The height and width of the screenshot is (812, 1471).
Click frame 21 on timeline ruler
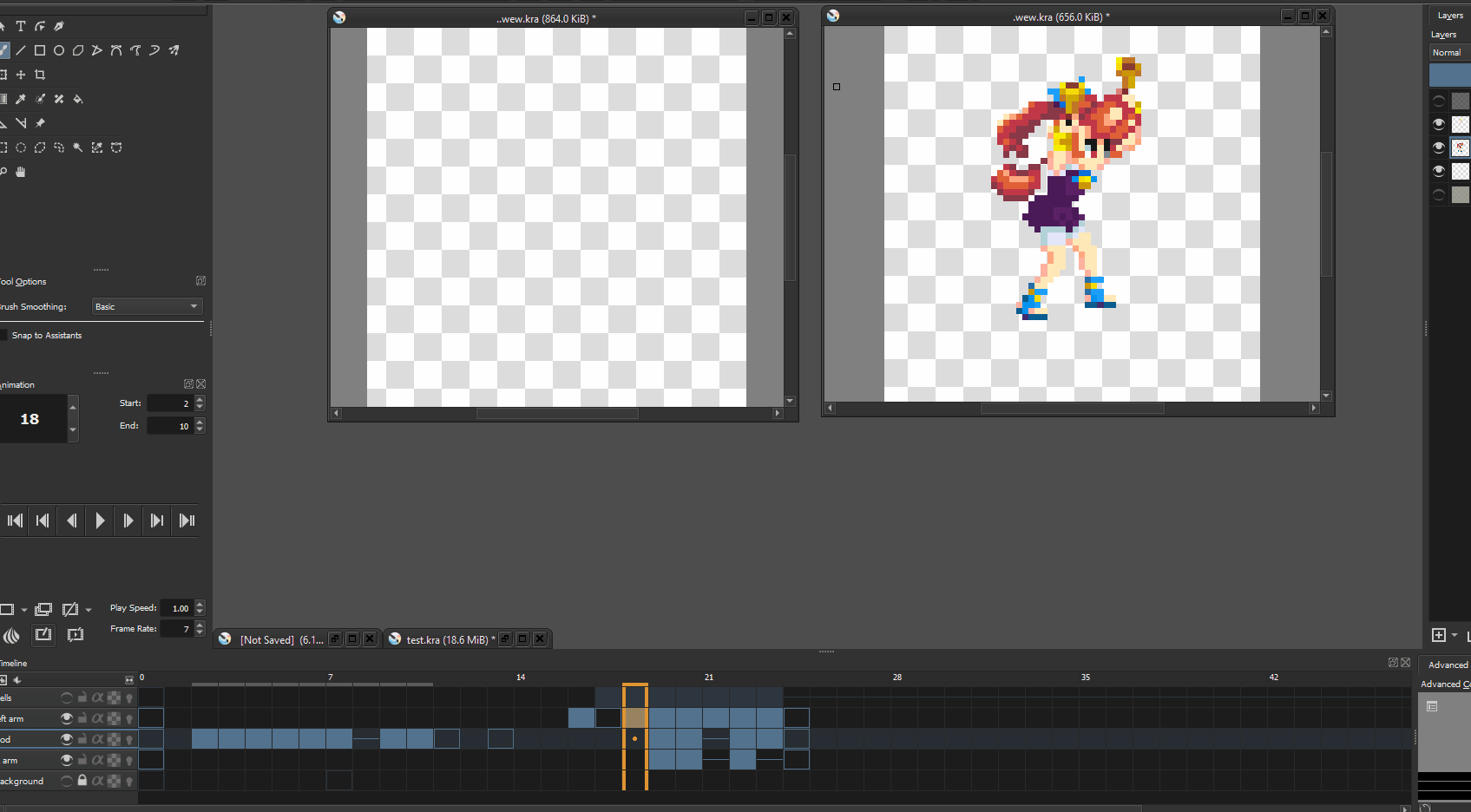tap(716, 678)
